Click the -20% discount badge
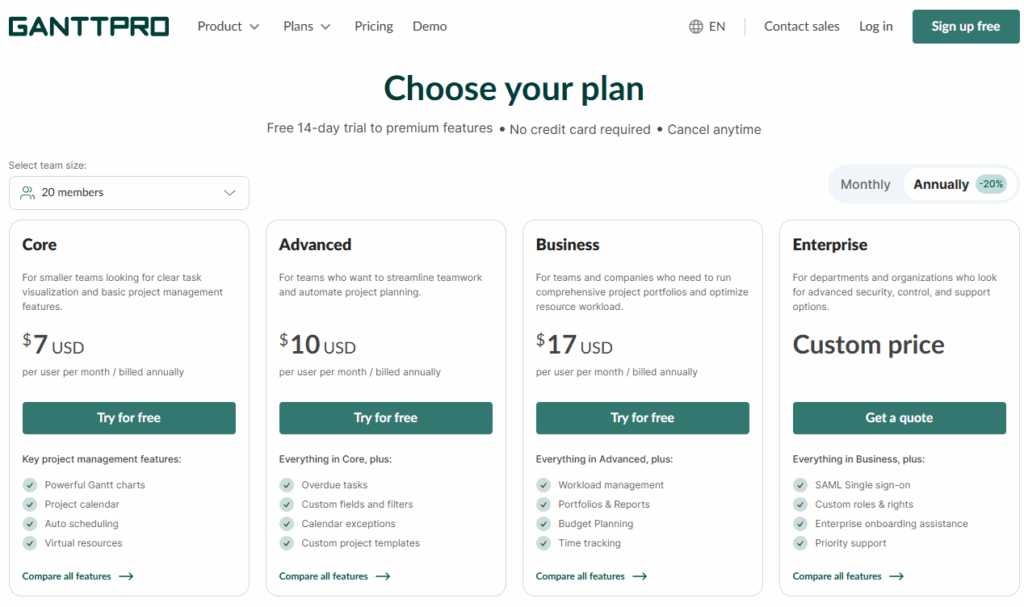Viewport: 1024px width, 607px height. coord(991,184)
